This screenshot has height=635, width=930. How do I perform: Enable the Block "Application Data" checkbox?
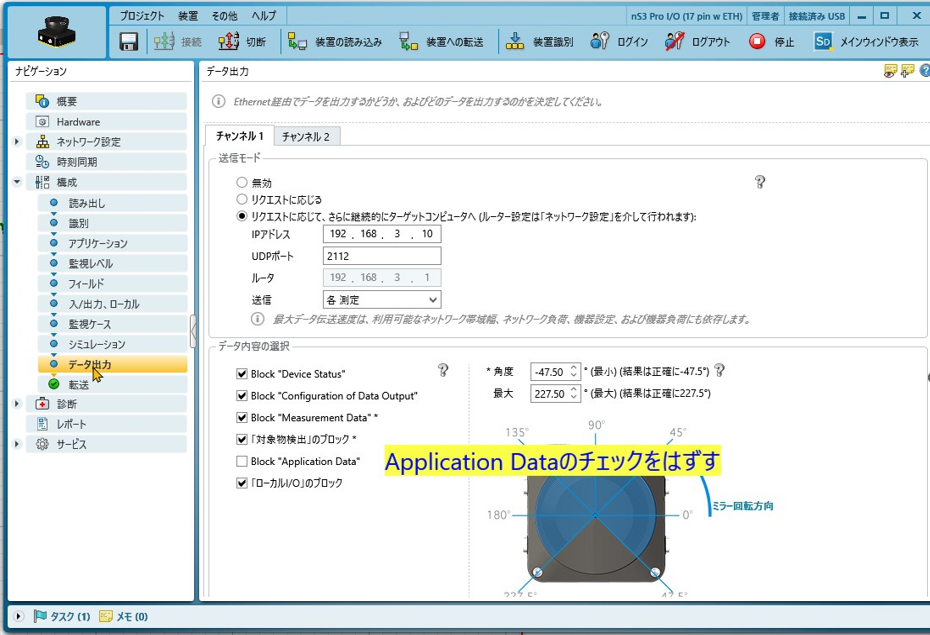241,460
